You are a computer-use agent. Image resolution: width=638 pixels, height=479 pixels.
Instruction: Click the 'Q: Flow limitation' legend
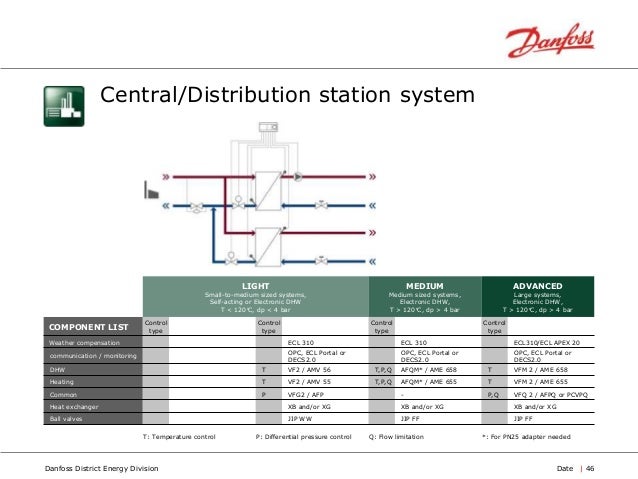[x=396, y=437]
